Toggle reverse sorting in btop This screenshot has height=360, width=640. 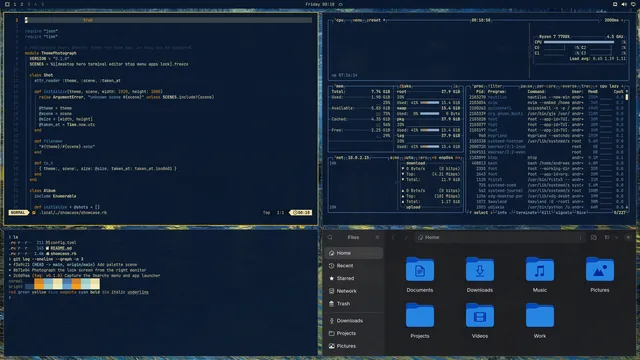pyautogui.click(x=569, y=86)
